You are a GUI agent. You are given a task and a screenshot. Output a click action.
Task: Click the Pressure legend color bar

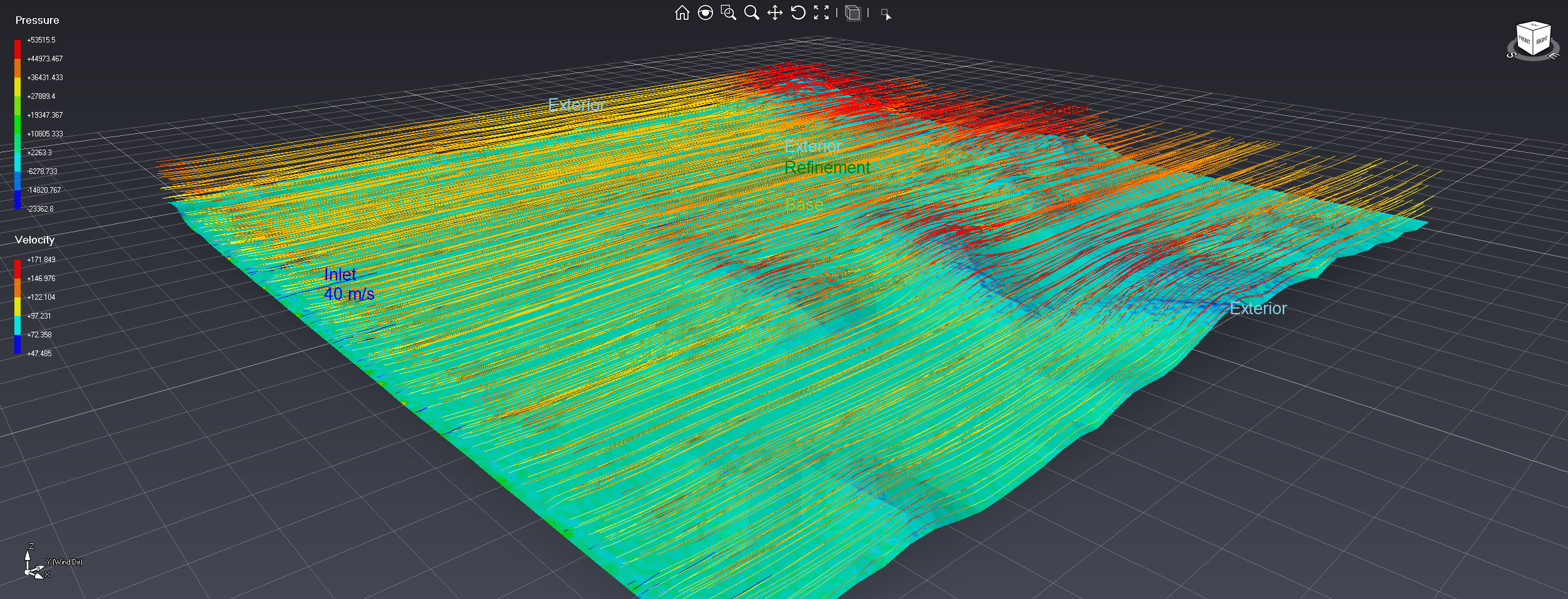(x=18, y=124)
